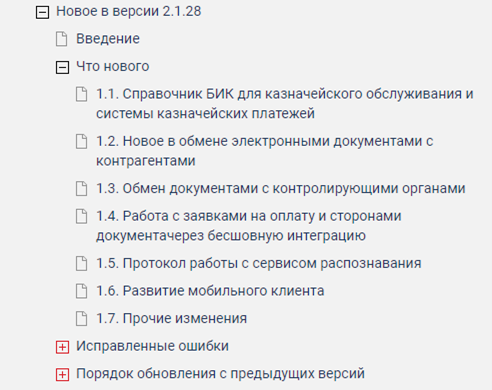492x390 pixels.
Task: Open 1.2 Новое в обмене электронными документами
Action: tap(265, 151)
